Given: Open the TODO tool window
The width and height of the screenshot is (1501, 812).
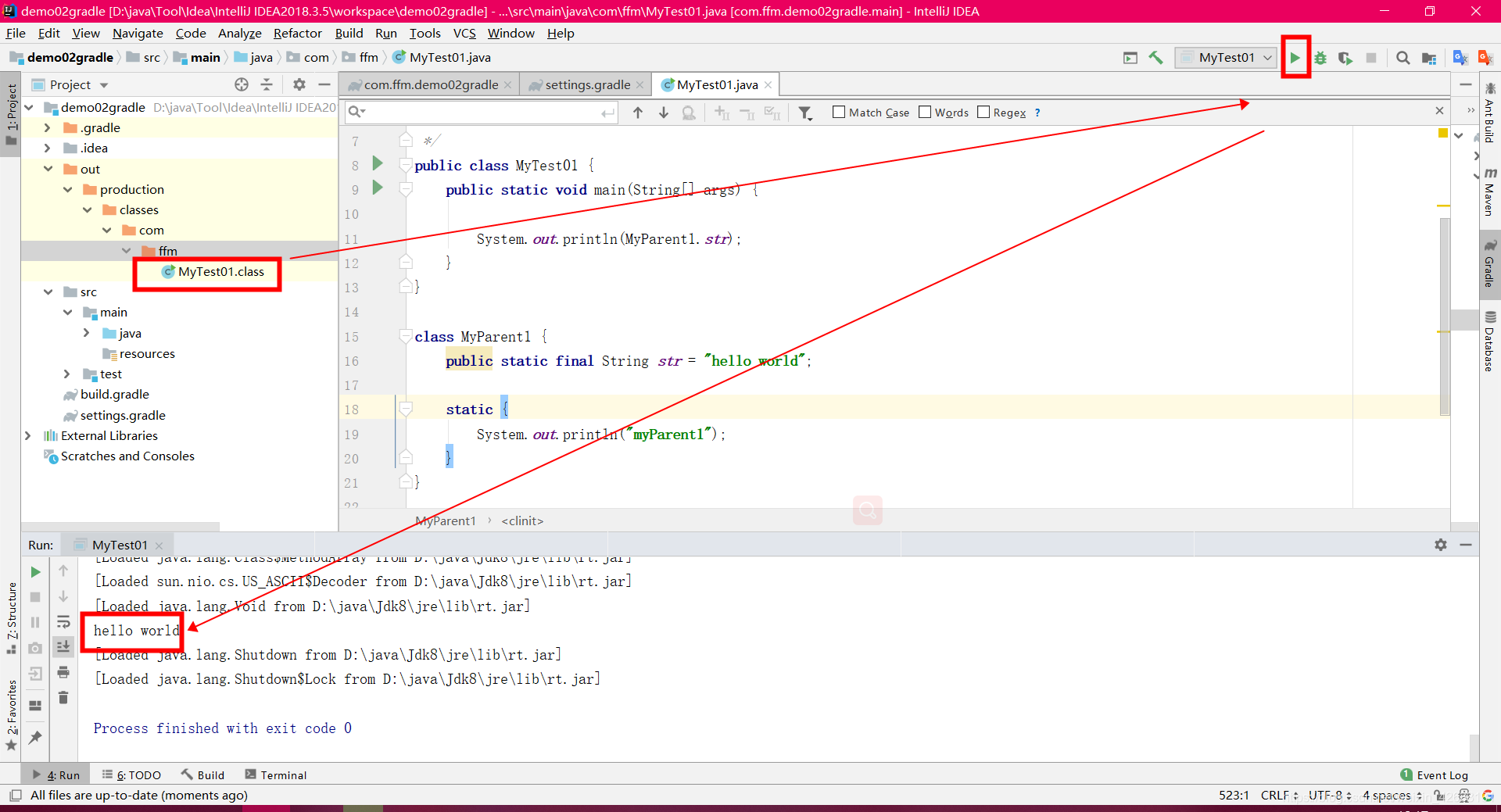Looking at the screenshot, I should tap(131, 774).
